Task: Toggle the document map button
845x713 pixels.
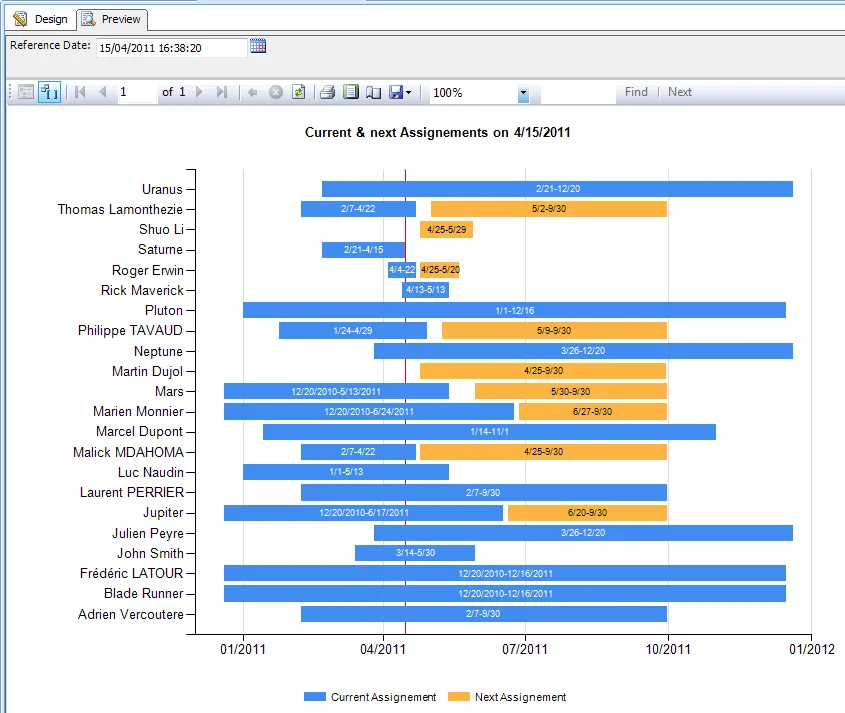Action: click(26, 92)
